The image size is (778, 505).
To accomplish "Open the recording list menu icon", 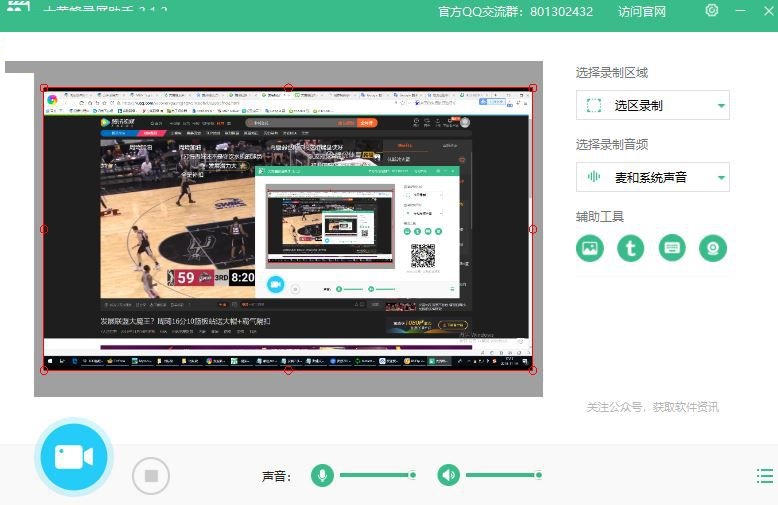I will tap(765, 476).
